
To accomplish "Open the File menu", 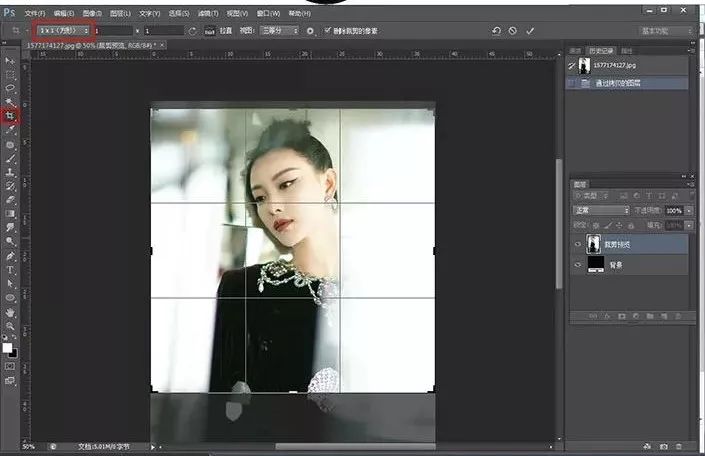I will pyautogui.click(x=34, y=14).
